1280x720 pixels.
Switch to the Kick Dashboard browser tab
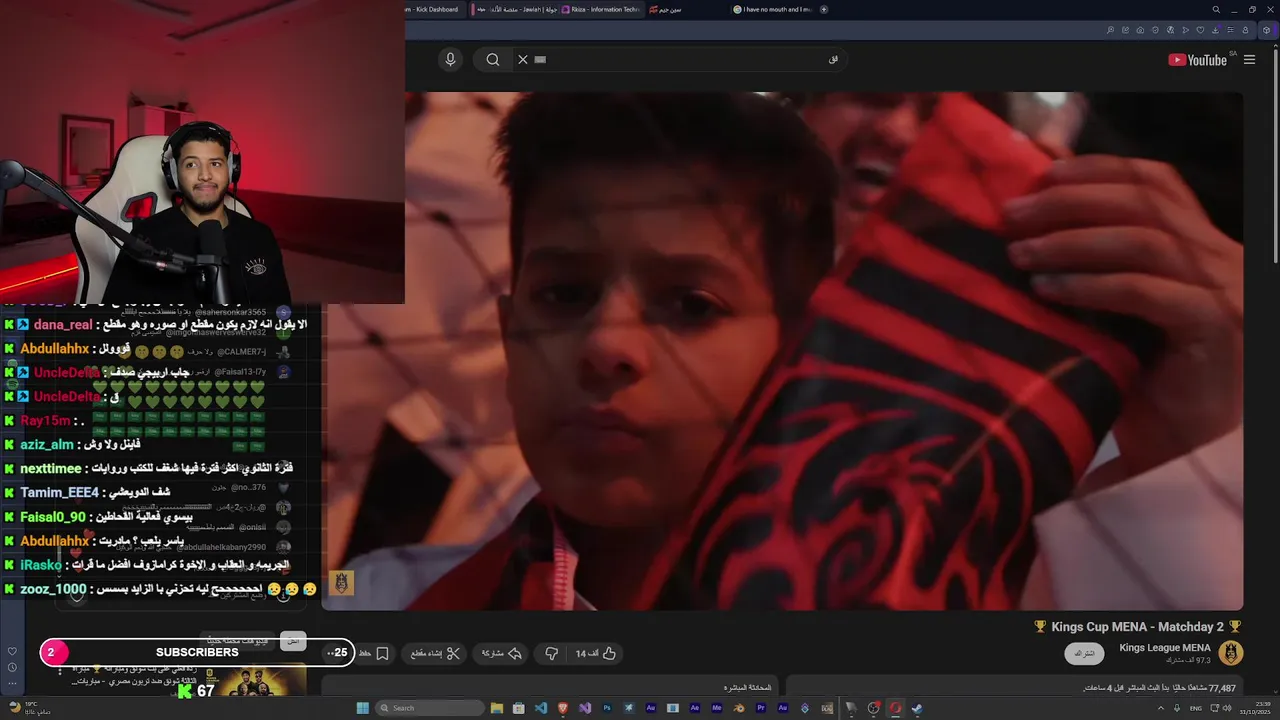click(x=432, y=9)
